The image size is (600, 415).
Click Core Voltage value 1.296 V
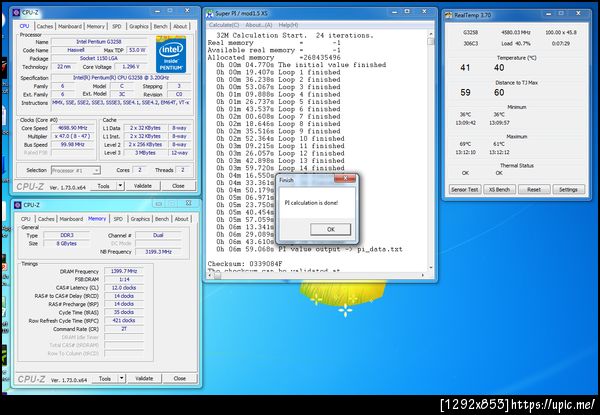pos(131,67)
